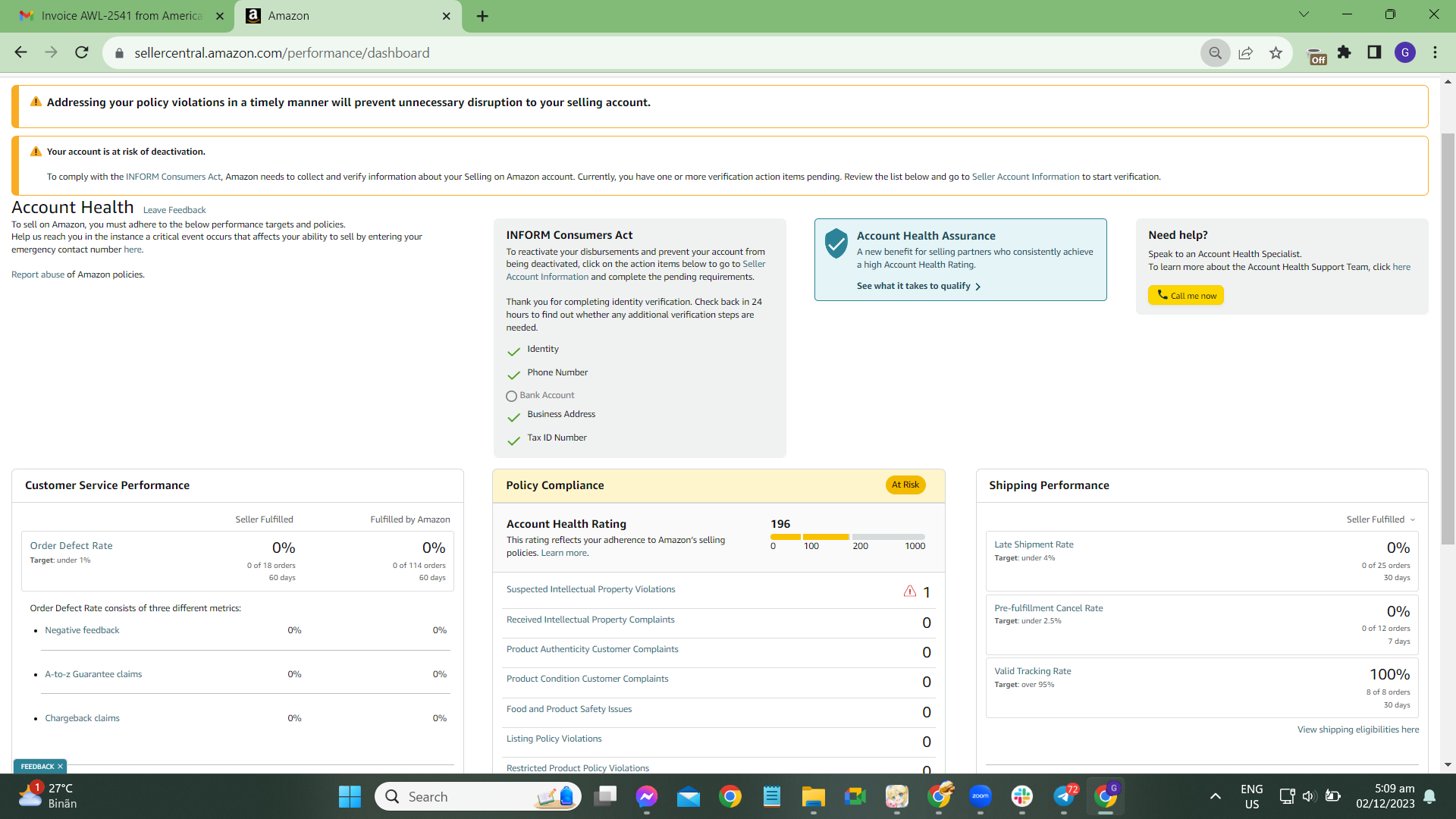Open the extension showing the Off badge
Screen dimensions: 1456x819
point(1317,55)
